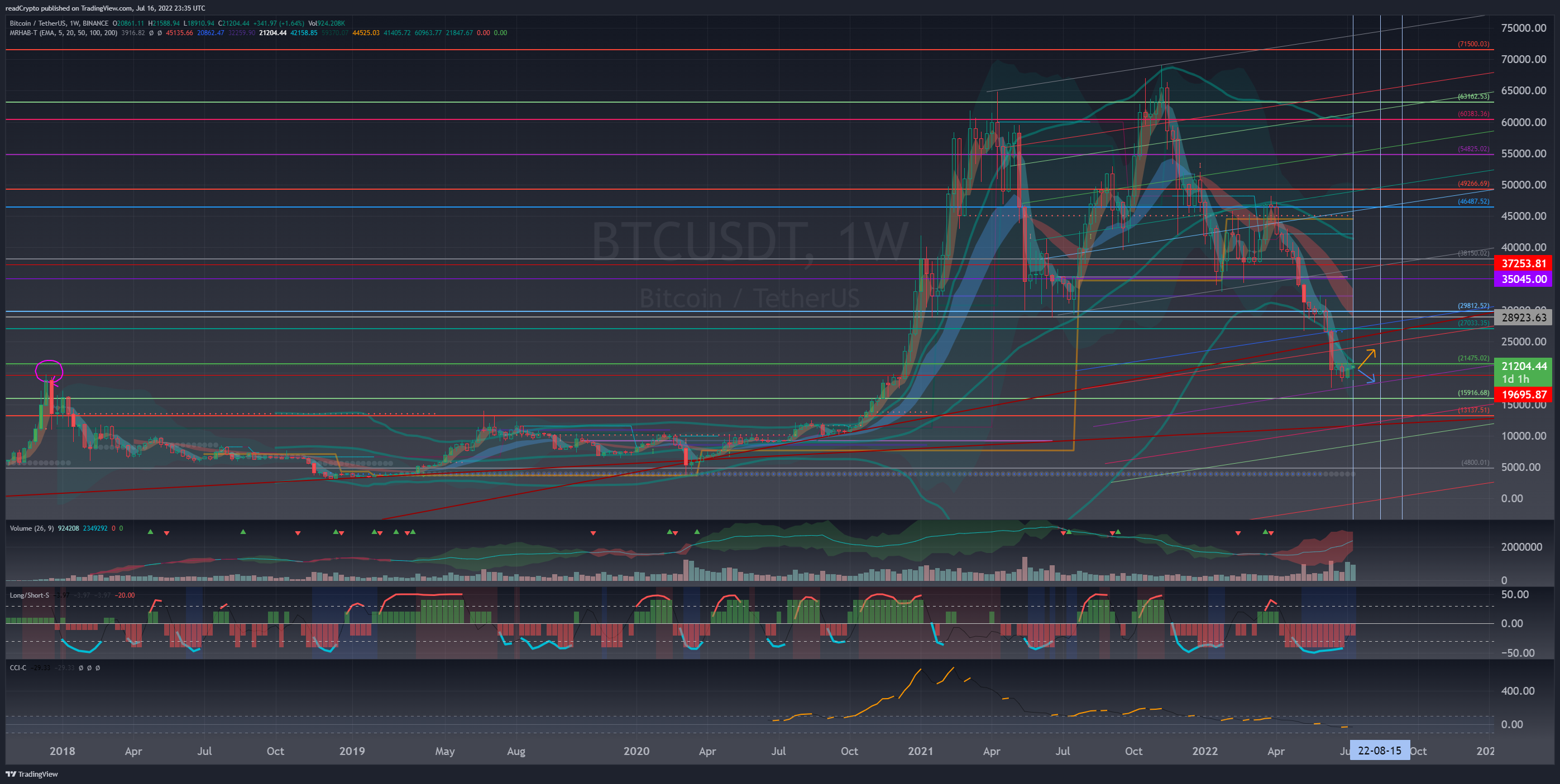
Task: Click the 2349292 value in Volume legend
Action: tap(95, 528)
